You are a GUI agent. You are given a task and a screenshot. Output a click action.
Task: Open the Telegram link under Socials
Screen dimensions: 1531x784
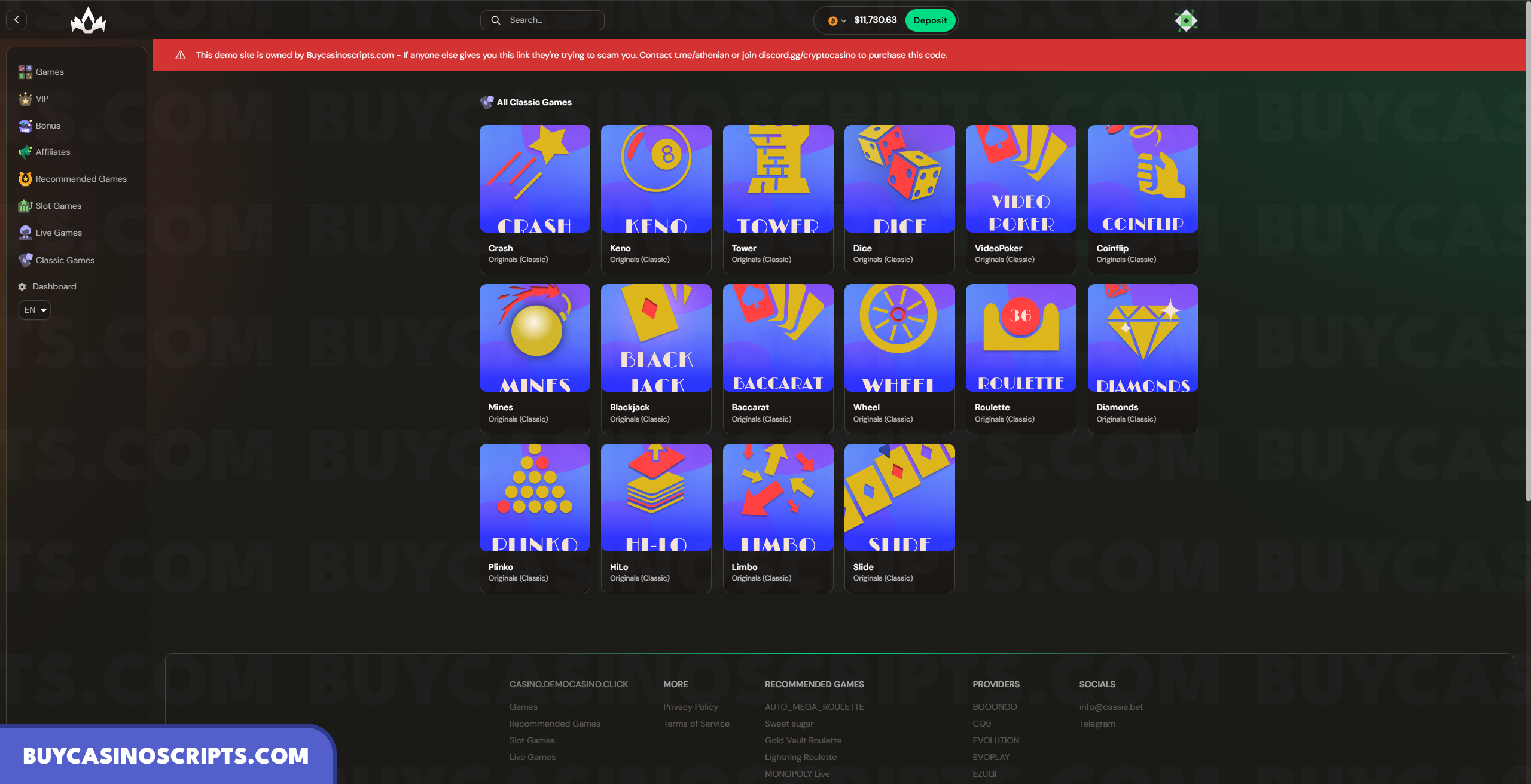[x=1097, y=724]
